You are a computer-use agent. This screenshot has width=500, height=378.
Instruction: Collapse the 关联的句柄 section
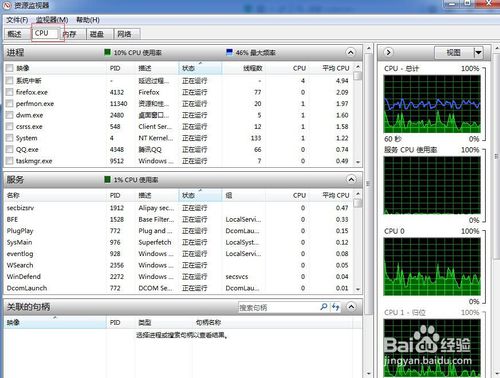pyautogui.click(x=351, y=307)
